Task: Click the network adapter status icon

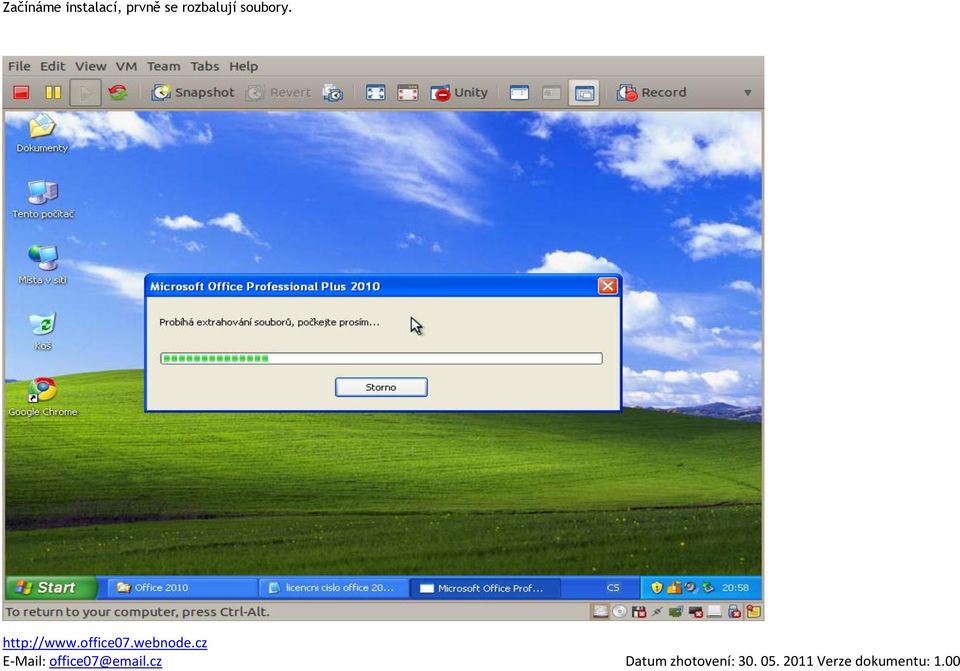Action: (x=658, y=612)
